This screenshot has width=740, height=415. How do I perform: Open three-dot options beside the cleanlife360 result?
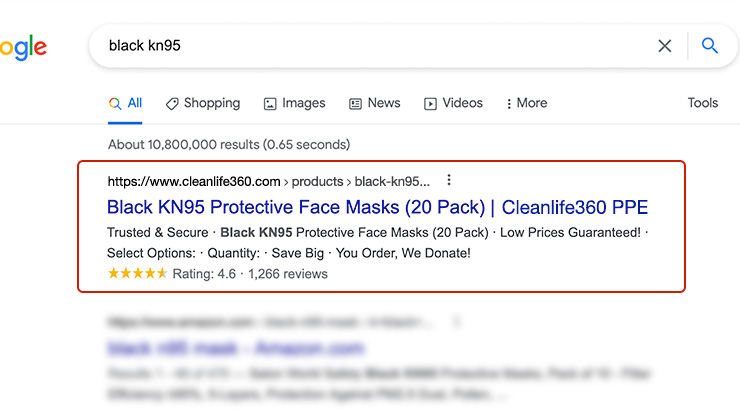pyautogui.click(x=449, y=181)
